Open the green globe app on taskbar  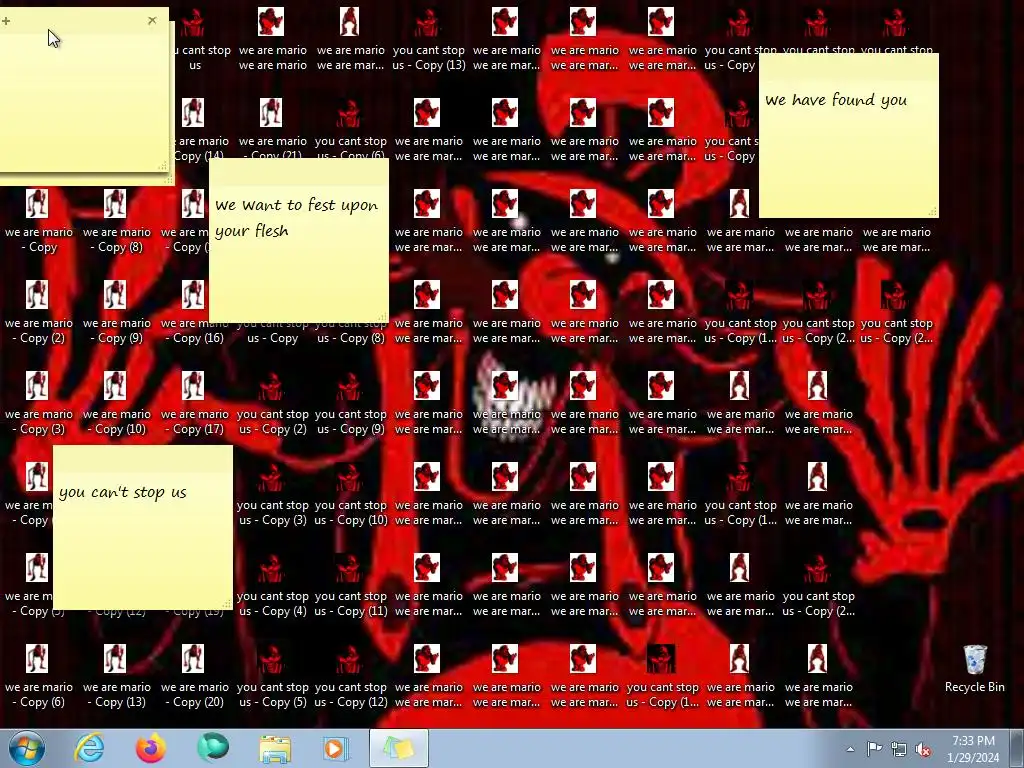(213, 748)
